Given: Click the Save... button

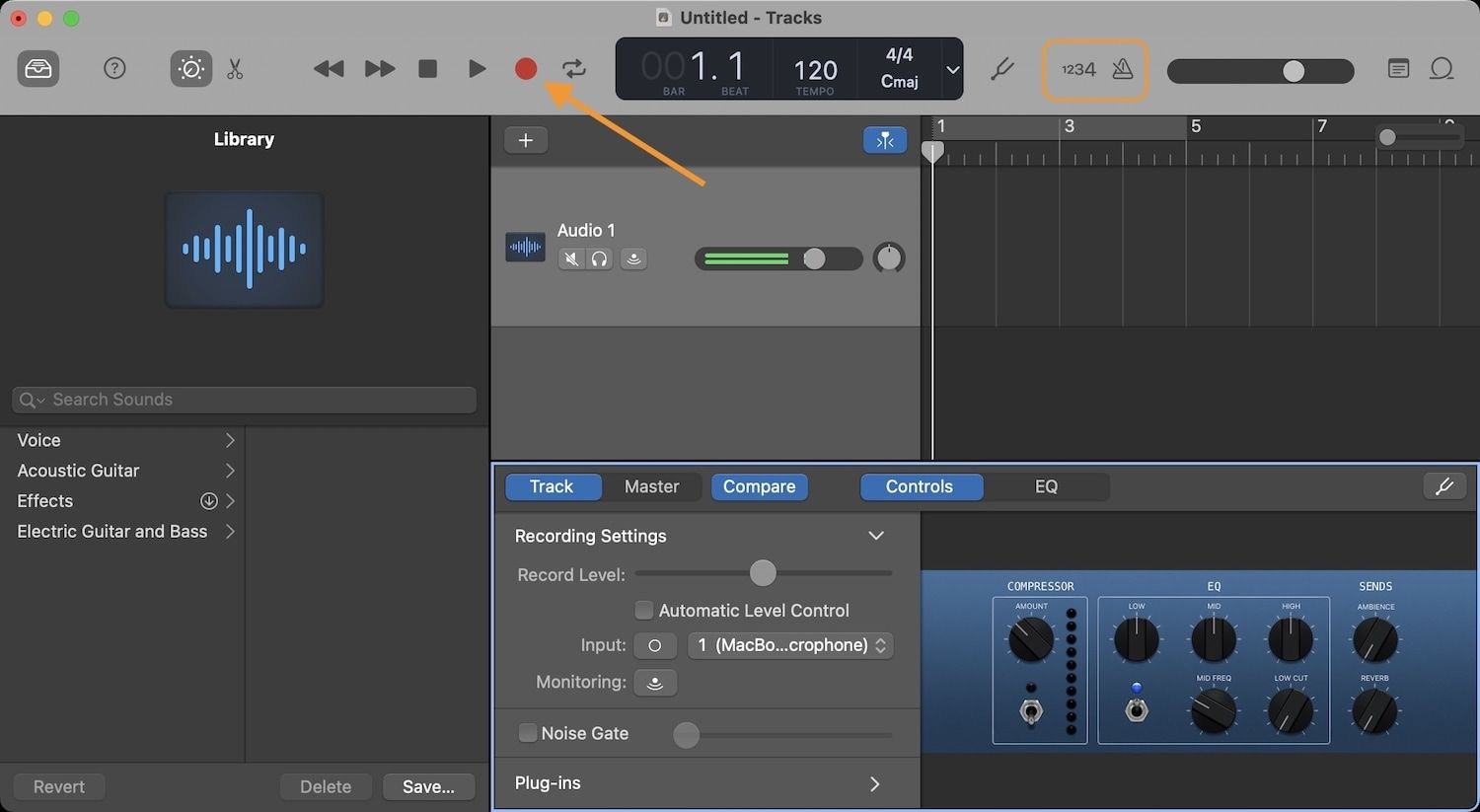Looking at the screenshot, I should 428,786.
